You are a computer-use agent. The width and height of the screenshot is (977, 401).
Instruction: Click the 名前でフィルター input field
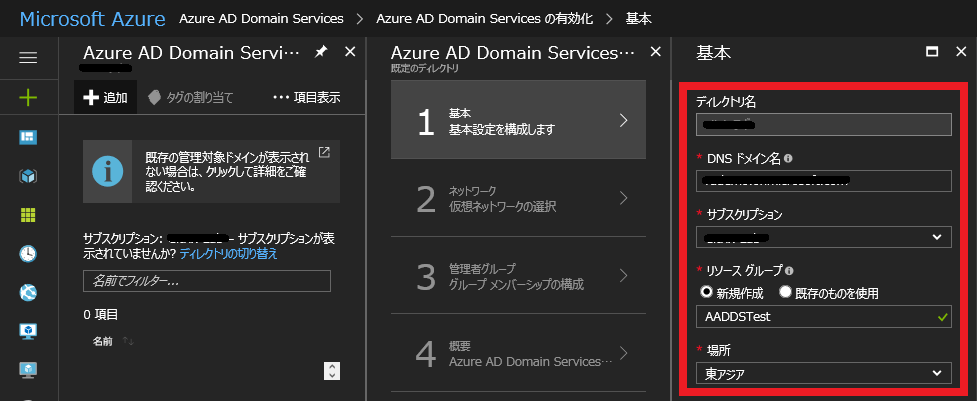point(206,281)
